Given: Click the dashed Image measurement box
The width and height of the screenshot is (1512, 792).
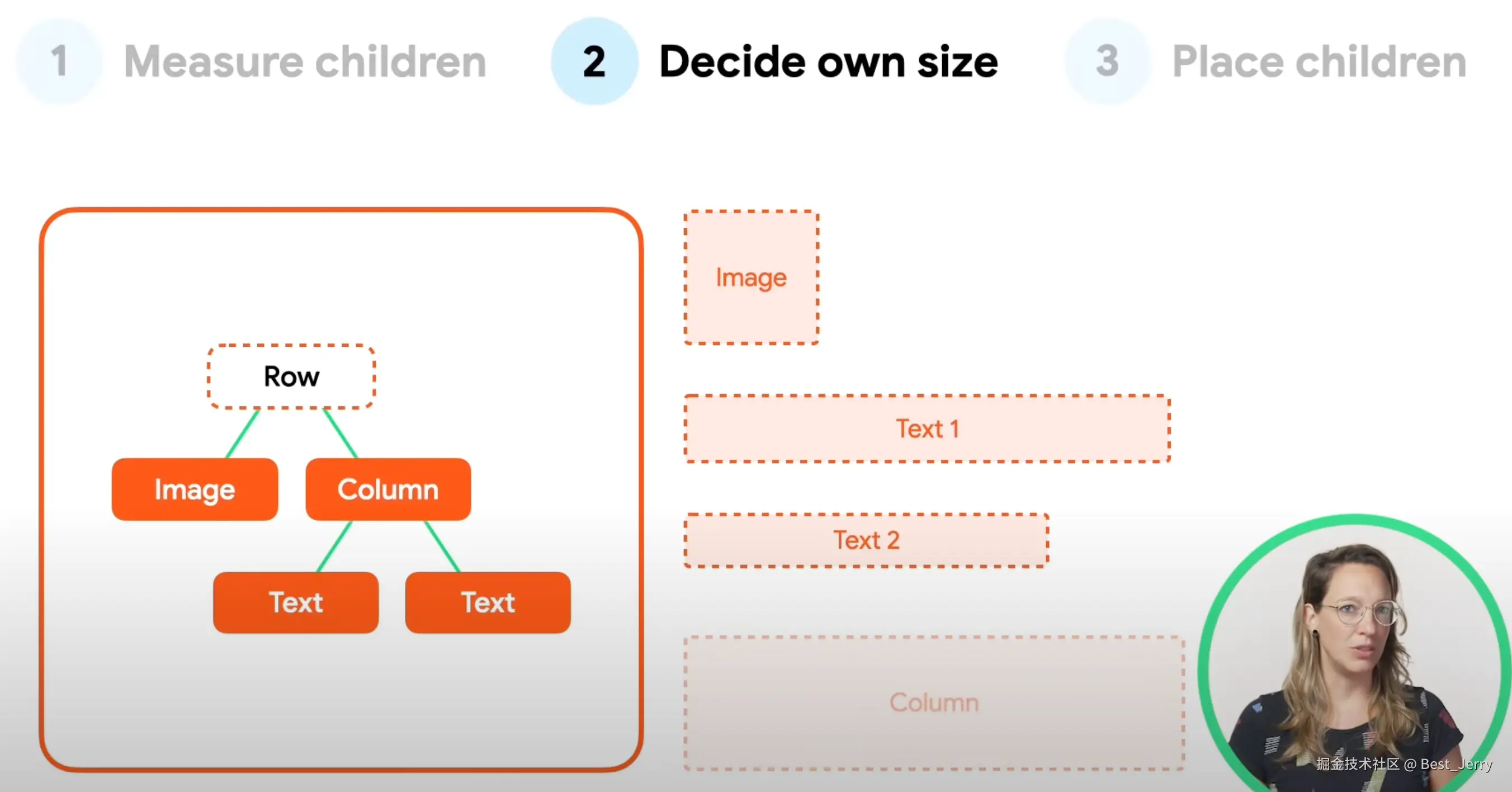Looking at the screenshot, I should click(752, 277).
